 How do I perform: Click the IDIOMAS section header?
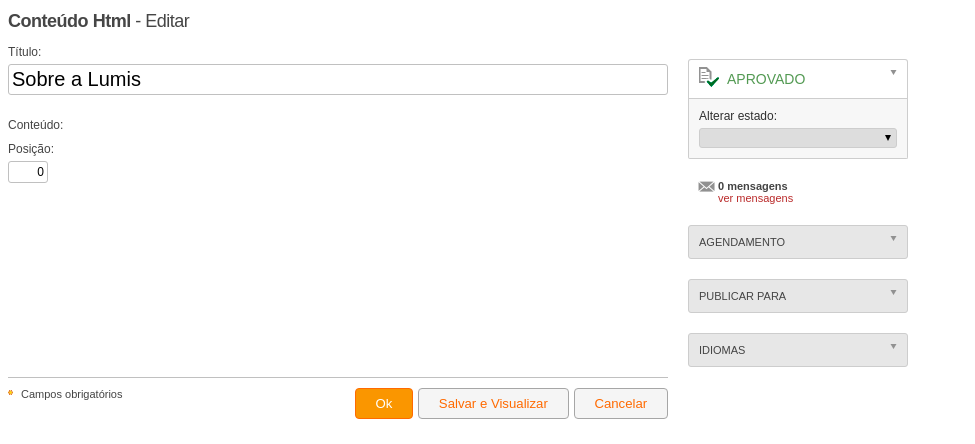click(x=798, y=350)
